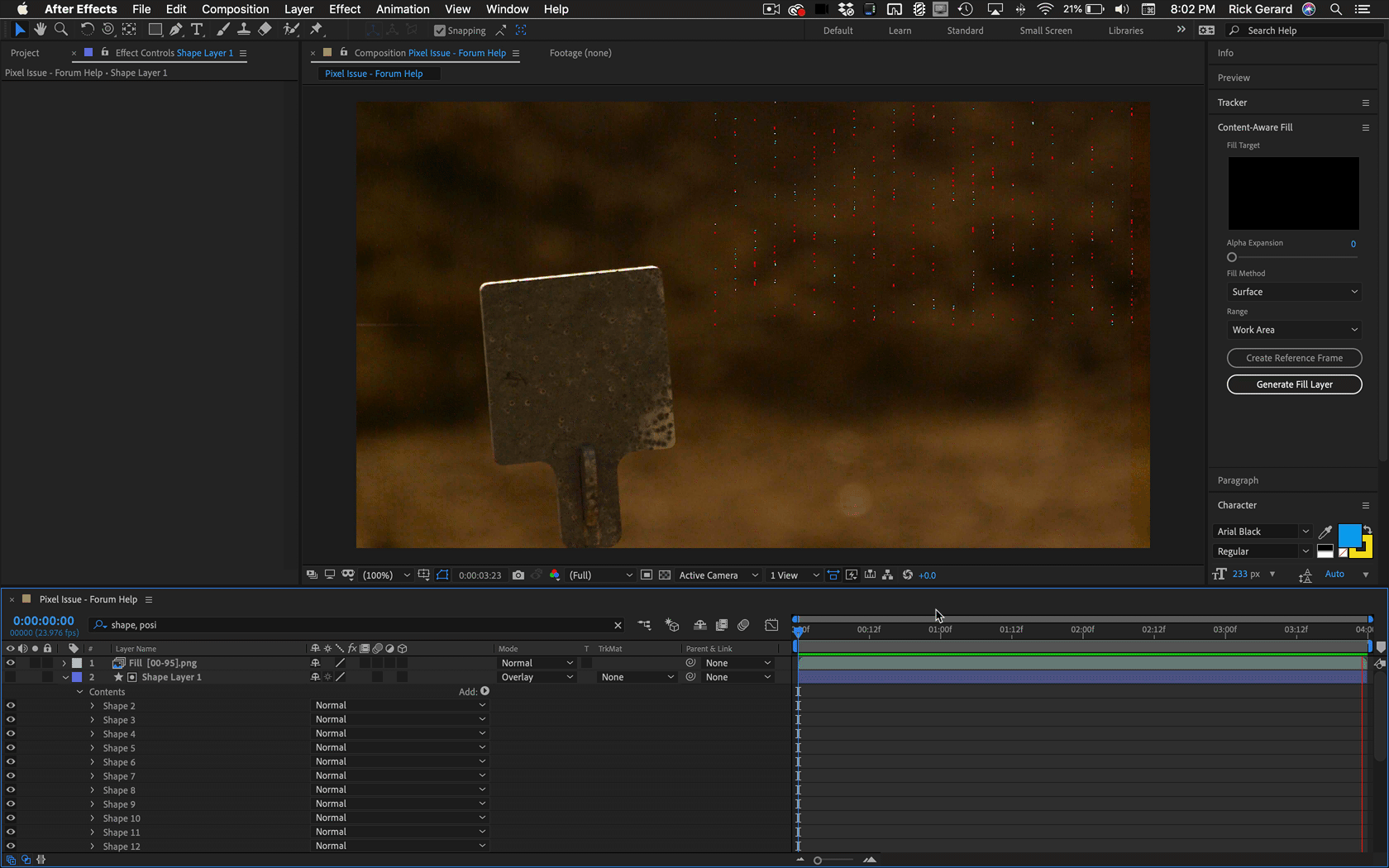Select the Pen tool
This screenshot has height=868, width=1389.
coord(175,30)
